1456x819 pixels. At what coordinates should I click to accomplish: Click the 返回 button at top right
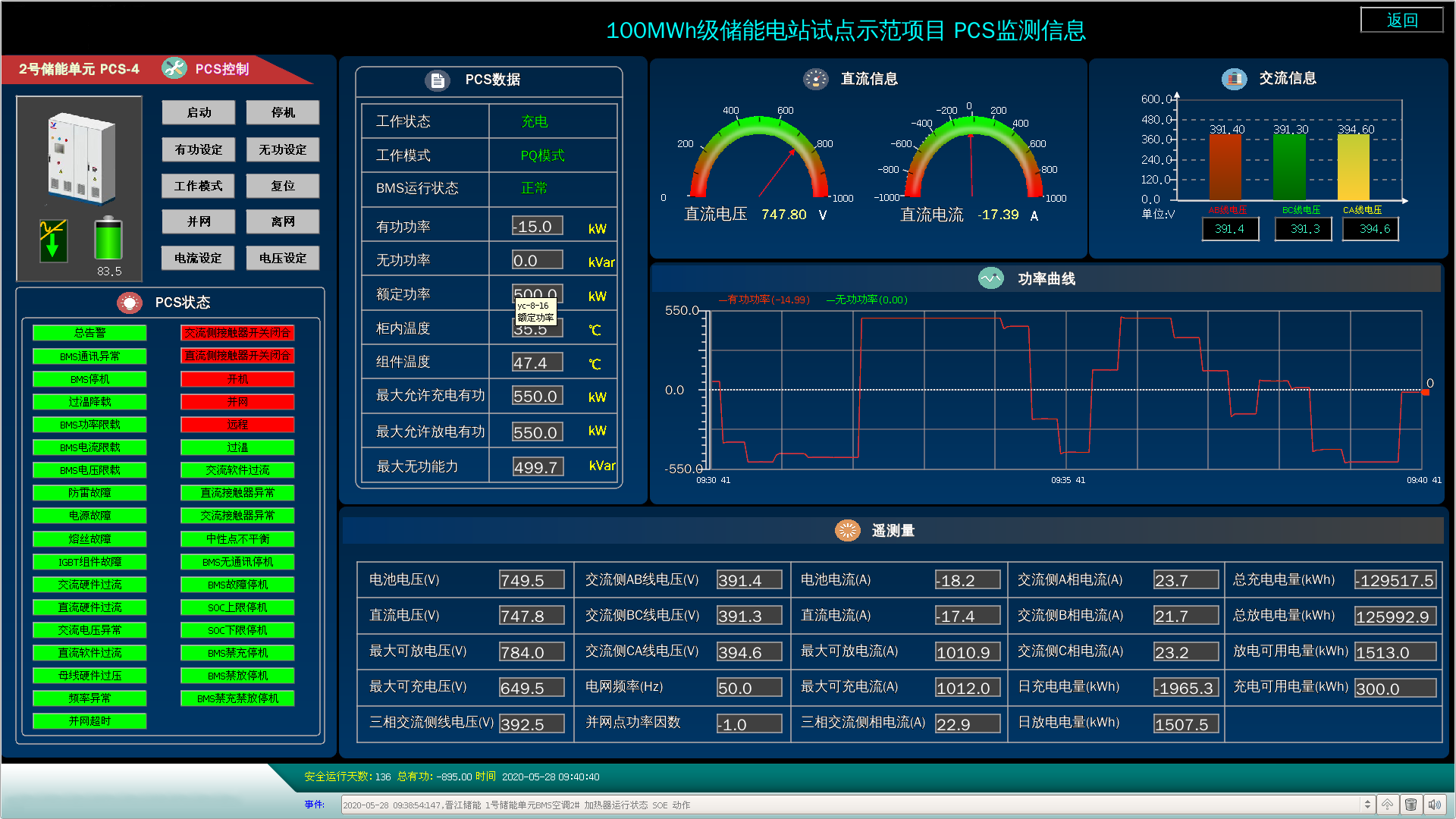click(x=1401, y=20)
